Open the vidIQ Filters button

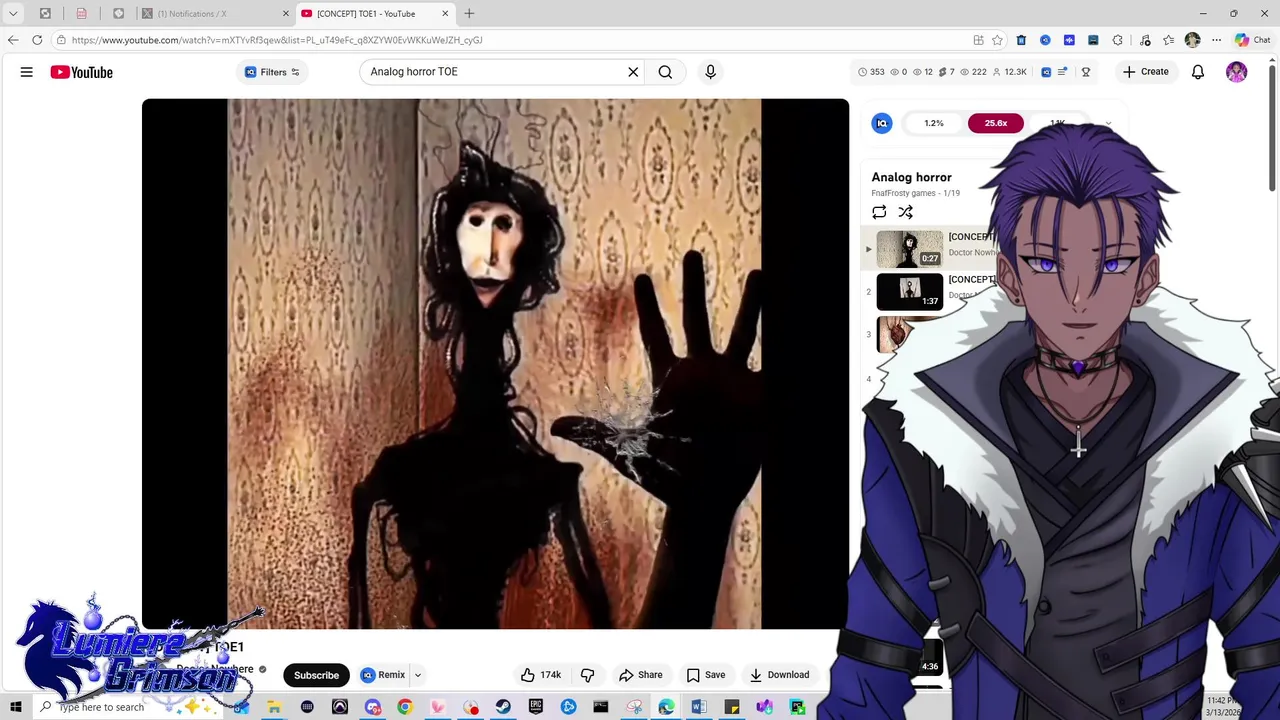272,72
